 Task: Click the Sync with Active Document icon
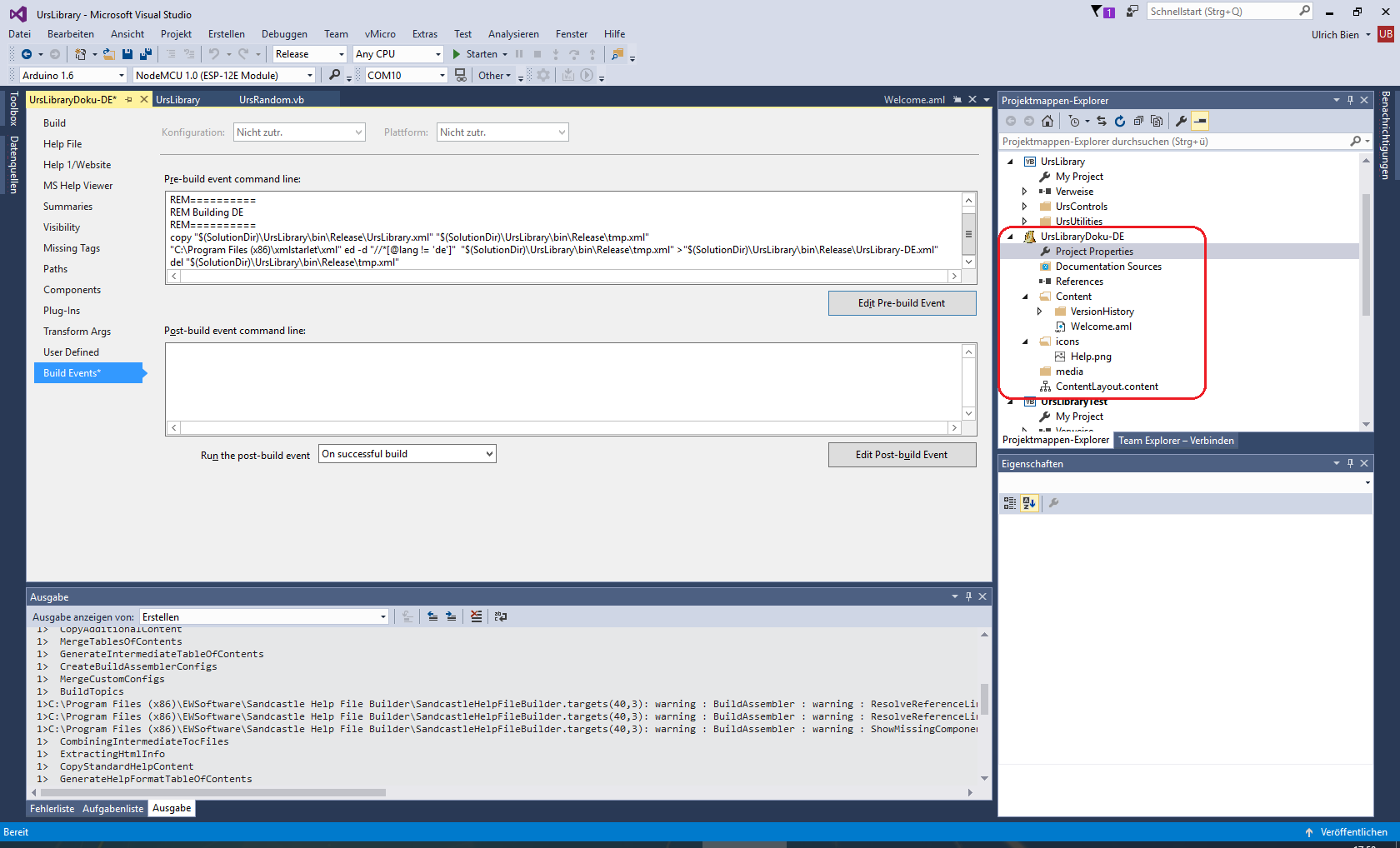pos(1102,121)
